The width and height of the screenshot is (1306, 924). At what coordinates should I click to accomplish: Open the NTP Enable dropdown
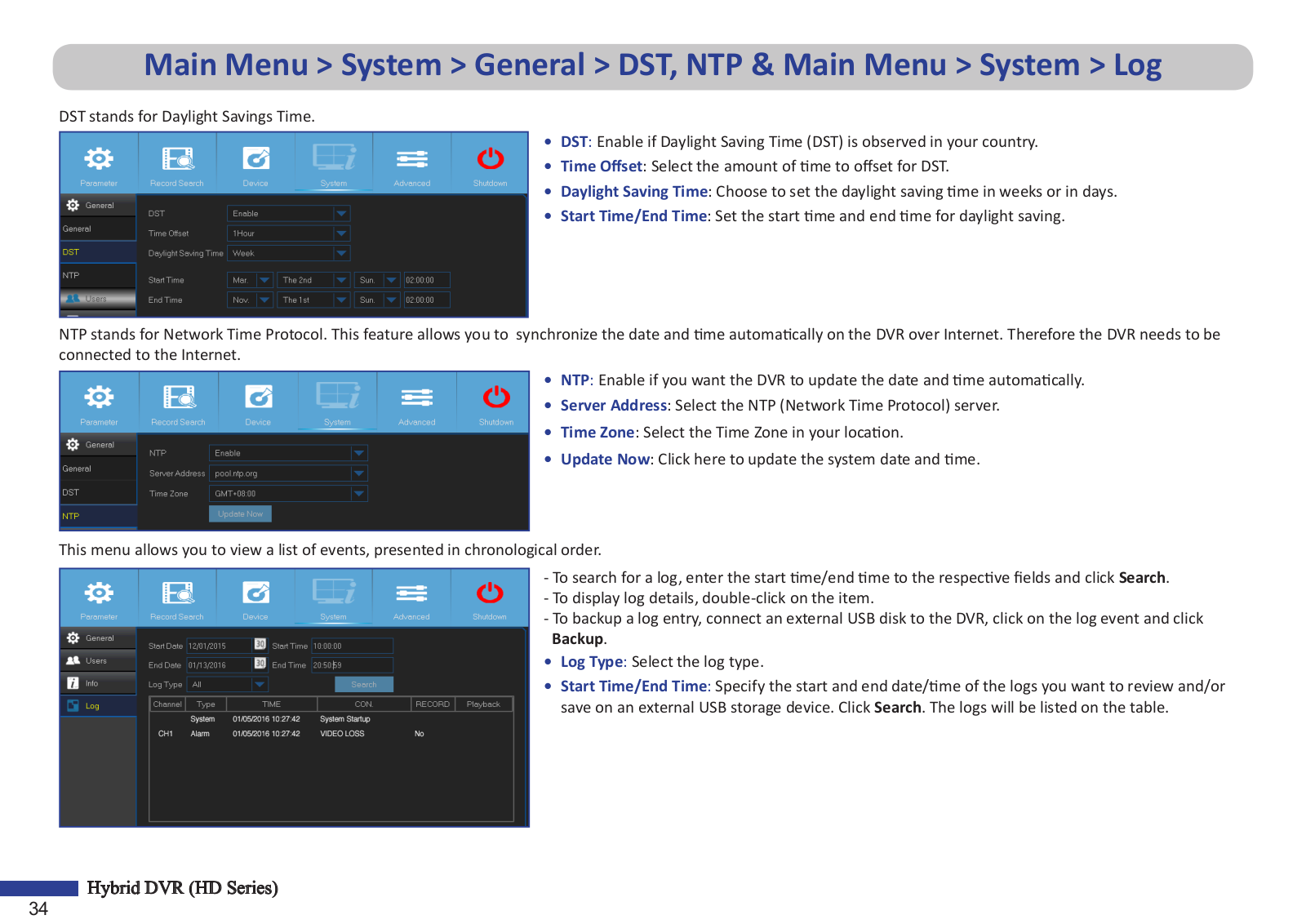[288, 453]
